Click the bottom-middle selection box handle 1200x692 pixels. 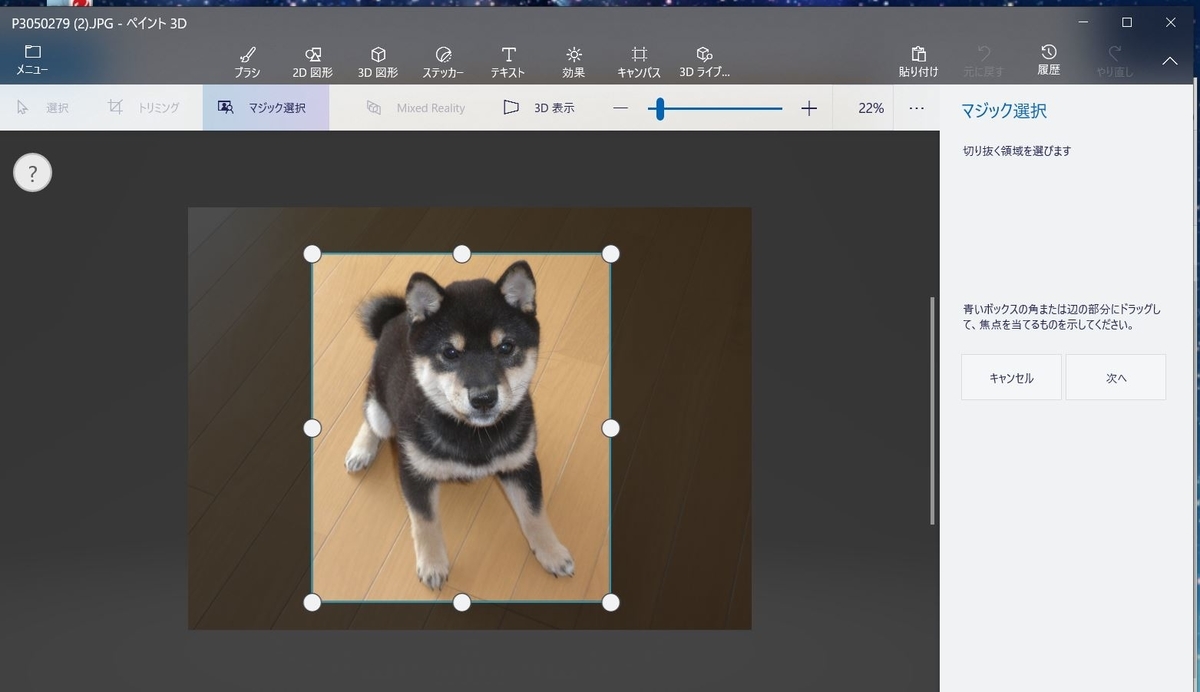click(x=461, y=602)
